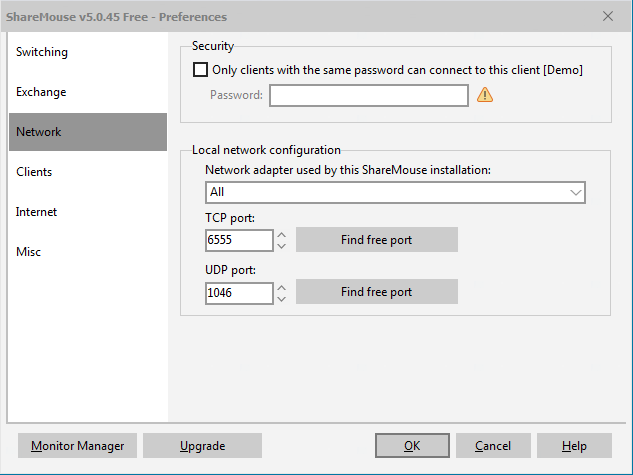Open the Monitor Manager

coord(78,446)
